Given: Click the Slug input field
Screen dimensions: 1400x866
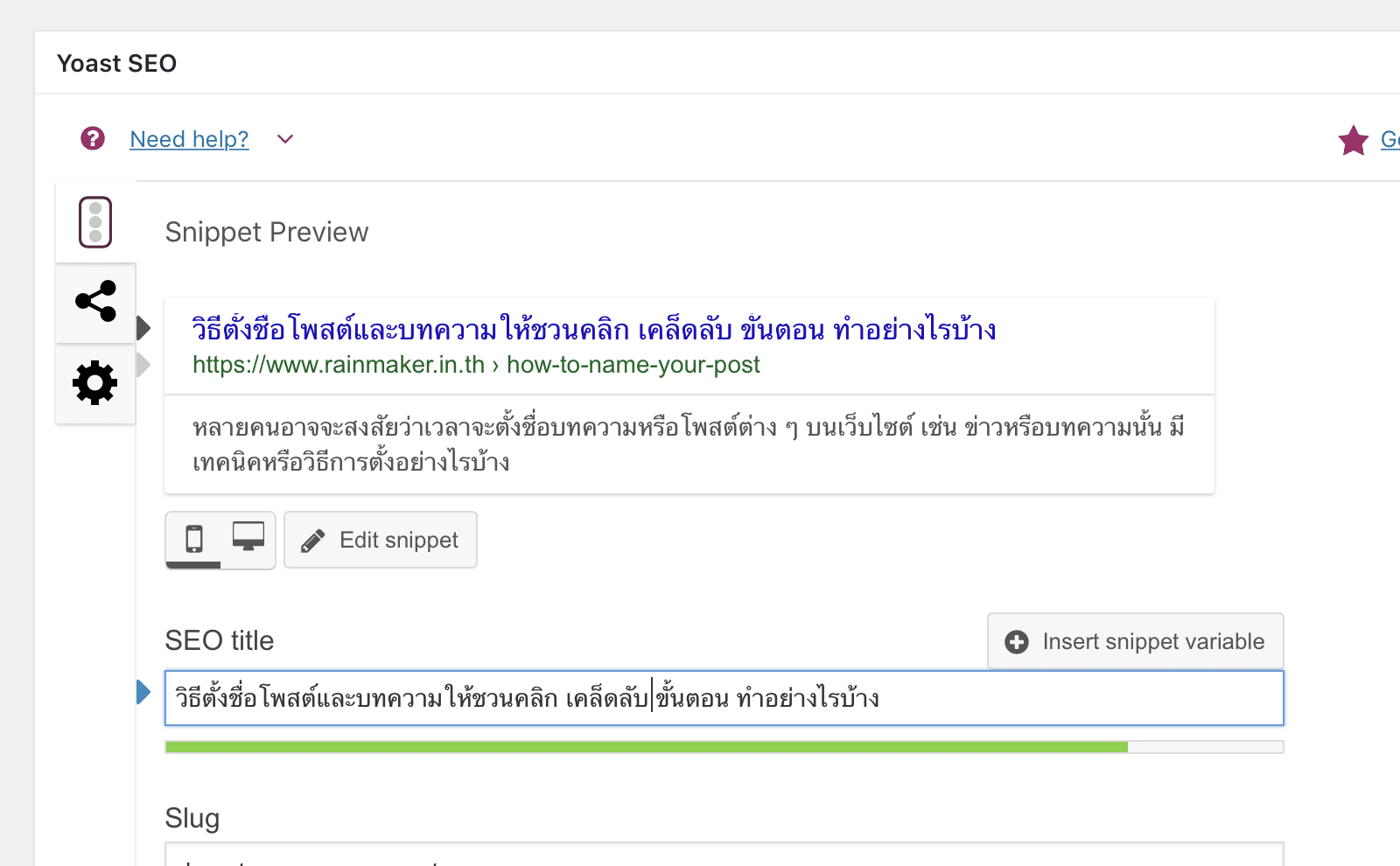Looking at the screenshot, I should [x=723, y=855].
